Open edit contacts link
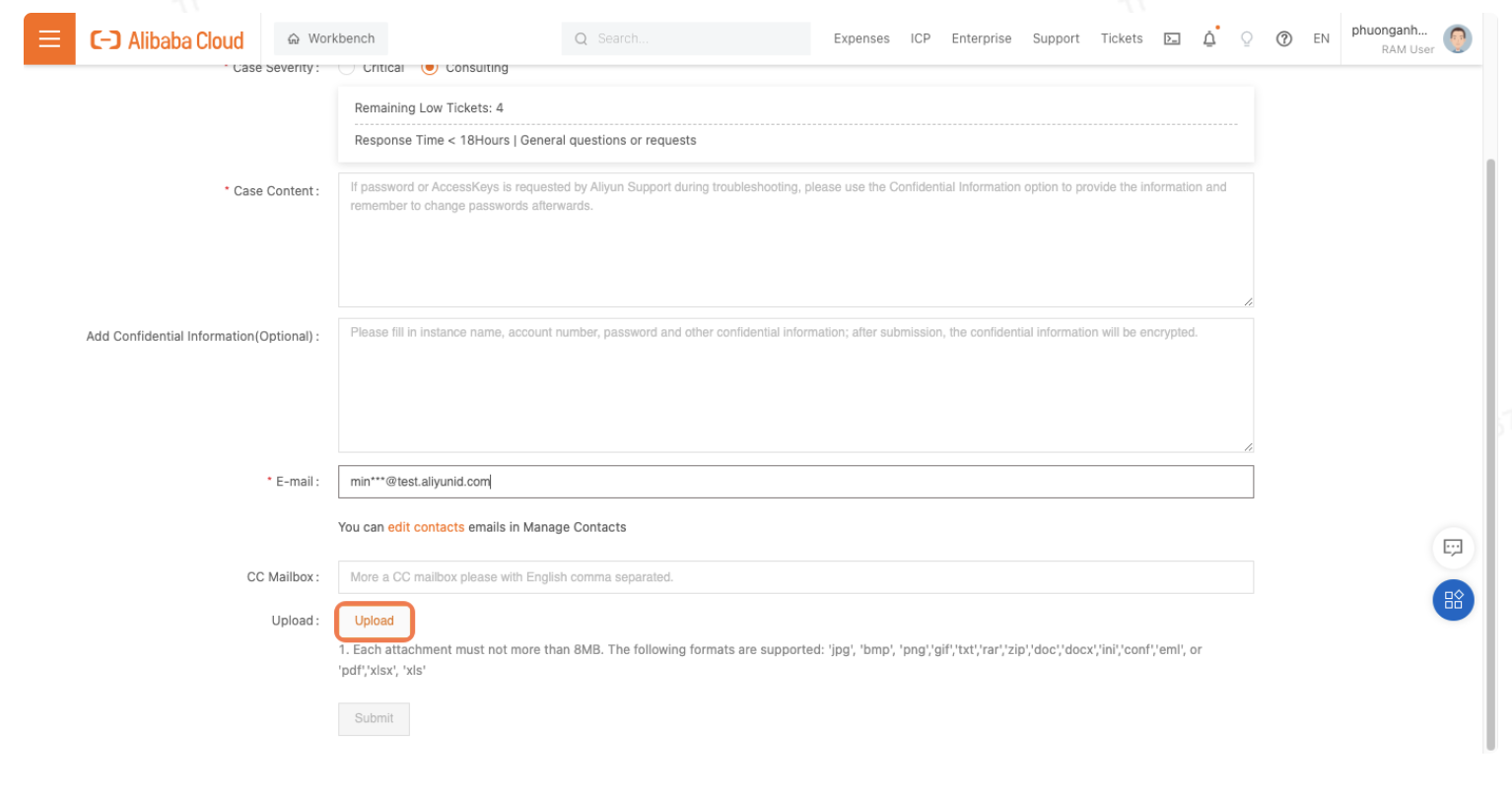This screenshot has width=1512, height=794. pos(426,527)
